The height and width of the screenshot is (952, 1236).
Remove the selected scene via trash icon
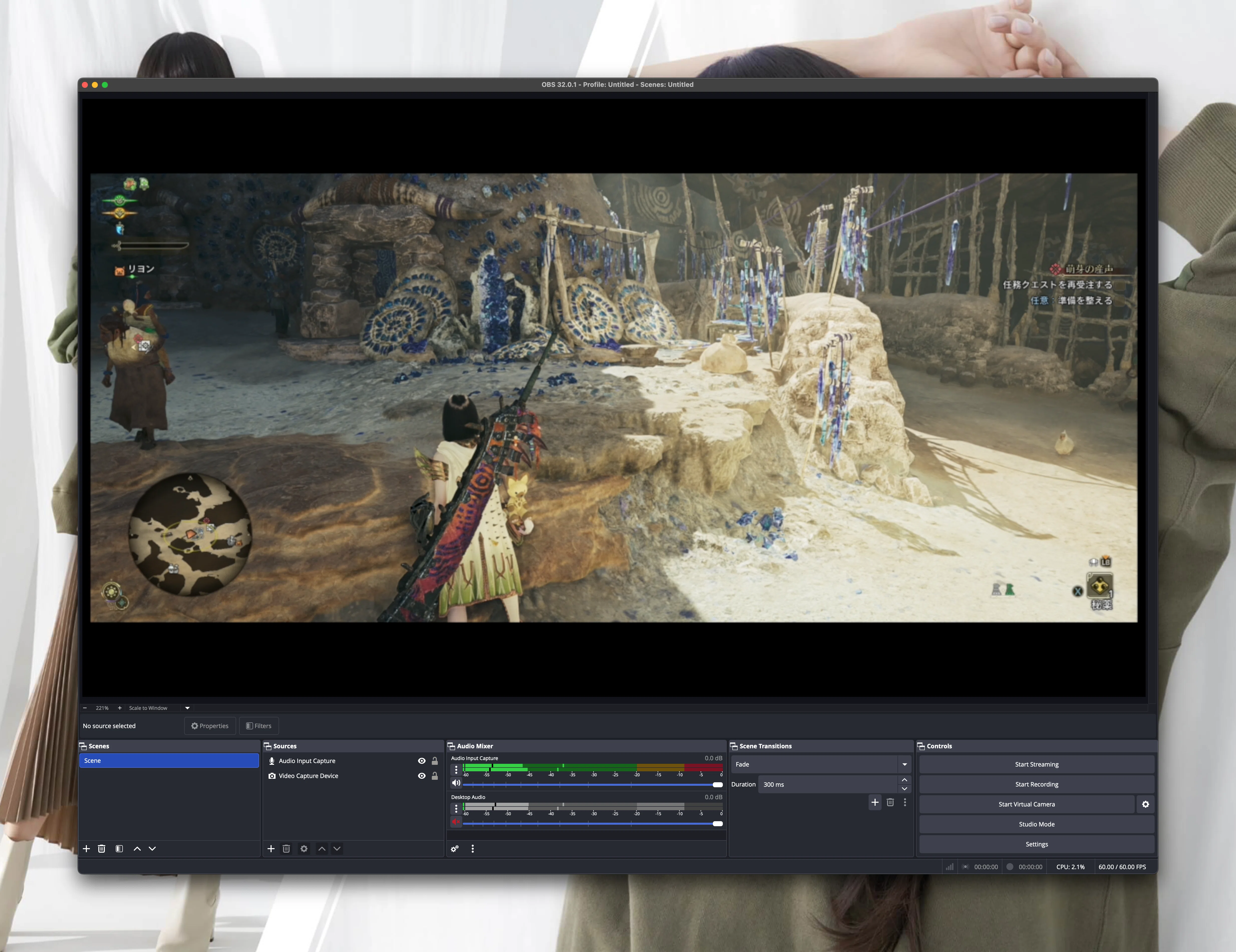coord(102,848)
